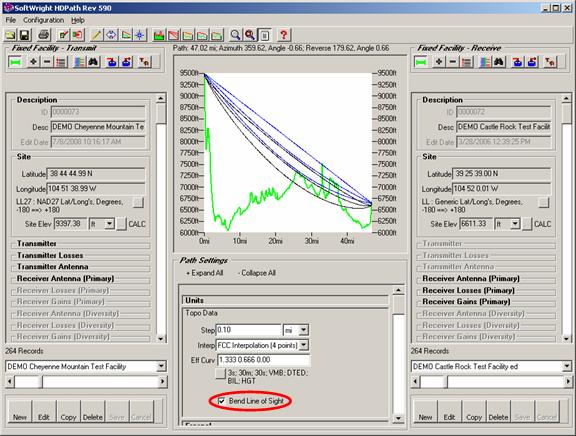Screen dimensions: 576x436
Task: Click the green checkmark edit toolbar icon
Action: [63, 35]
